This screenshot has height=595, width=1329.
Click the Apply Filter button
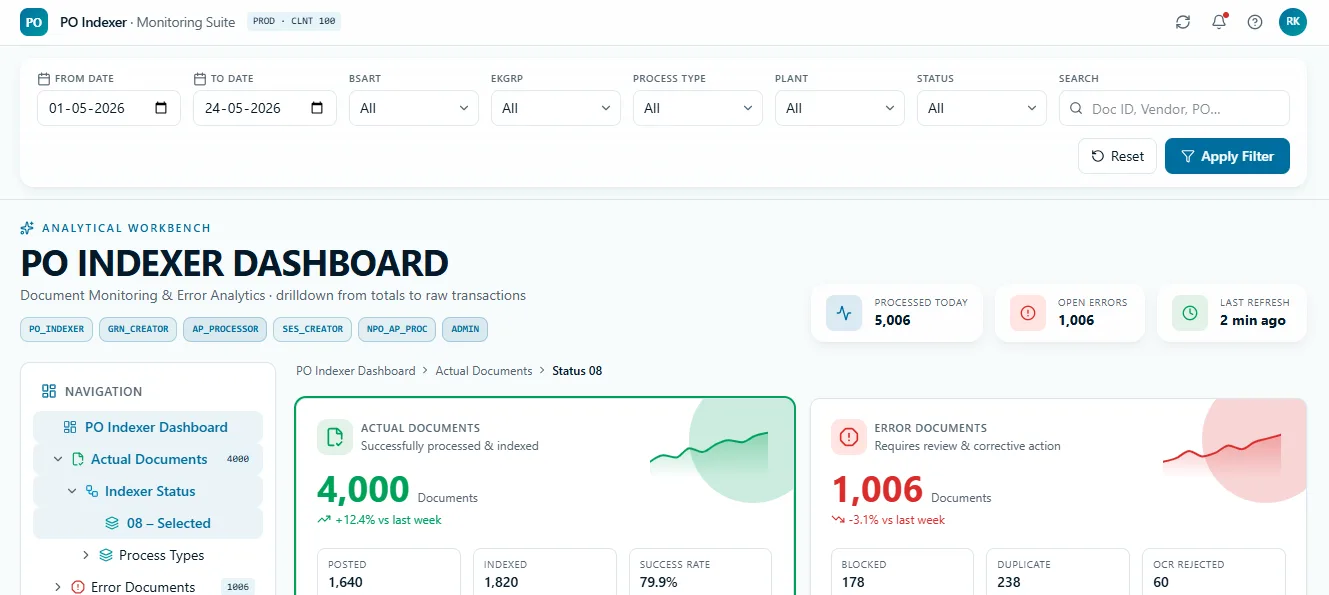coord(1227,156)
